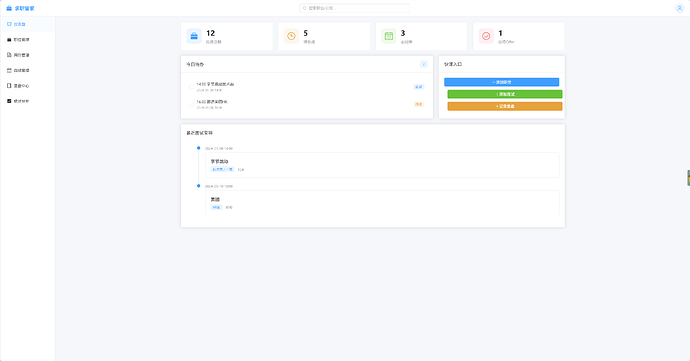Click the 2024-03-10 10:00 timeline timestamp
This screenshot has width=690, height=361.
(x=219, y=186)
